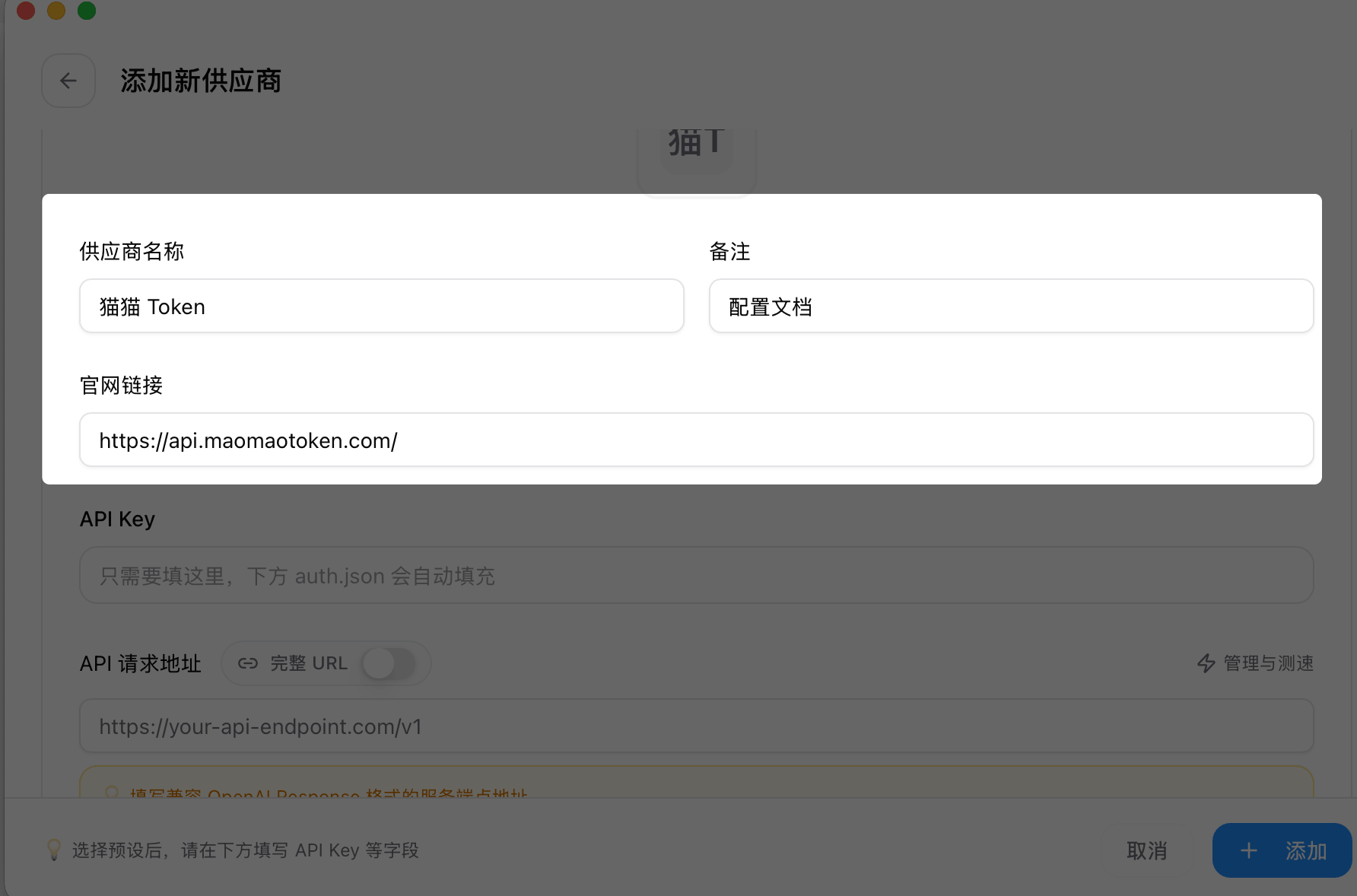The height and width of the screenshot is (896, 1357).
Task: Click the lightning bolt icon for 管理与测速
Action: [1206, 663]
